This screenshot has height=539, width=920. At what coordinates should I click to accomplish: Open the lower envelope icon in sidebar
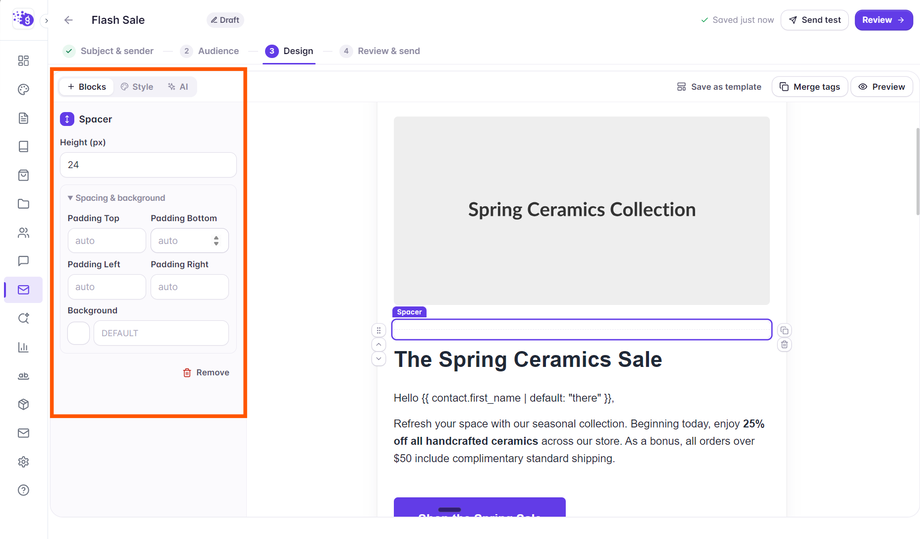click(x=23, y=433)
